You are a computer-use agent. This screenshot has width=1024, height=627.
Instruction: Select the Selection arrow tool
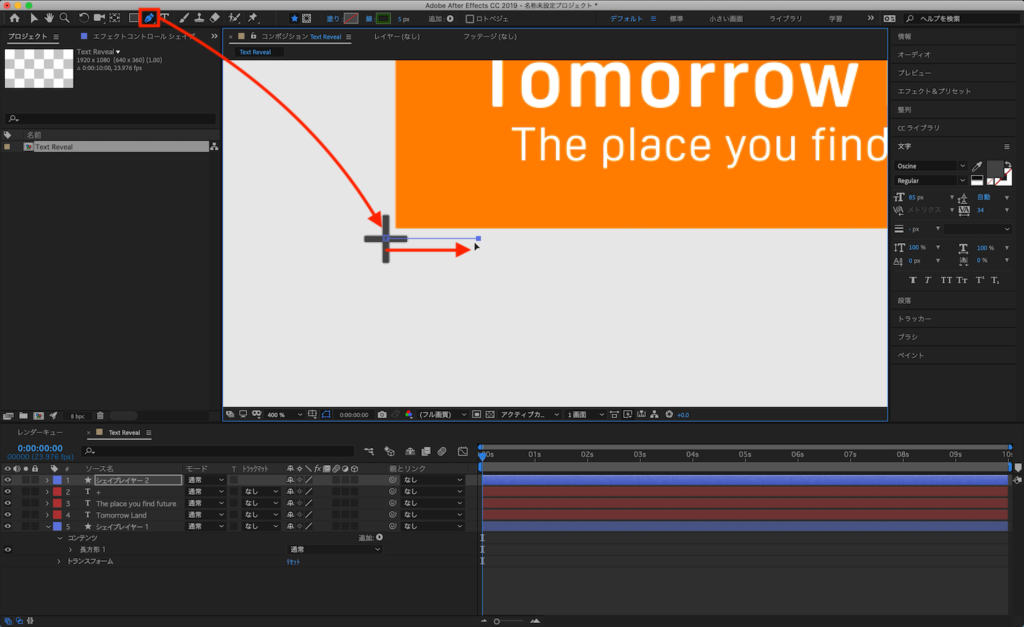[x=34, y=18]
